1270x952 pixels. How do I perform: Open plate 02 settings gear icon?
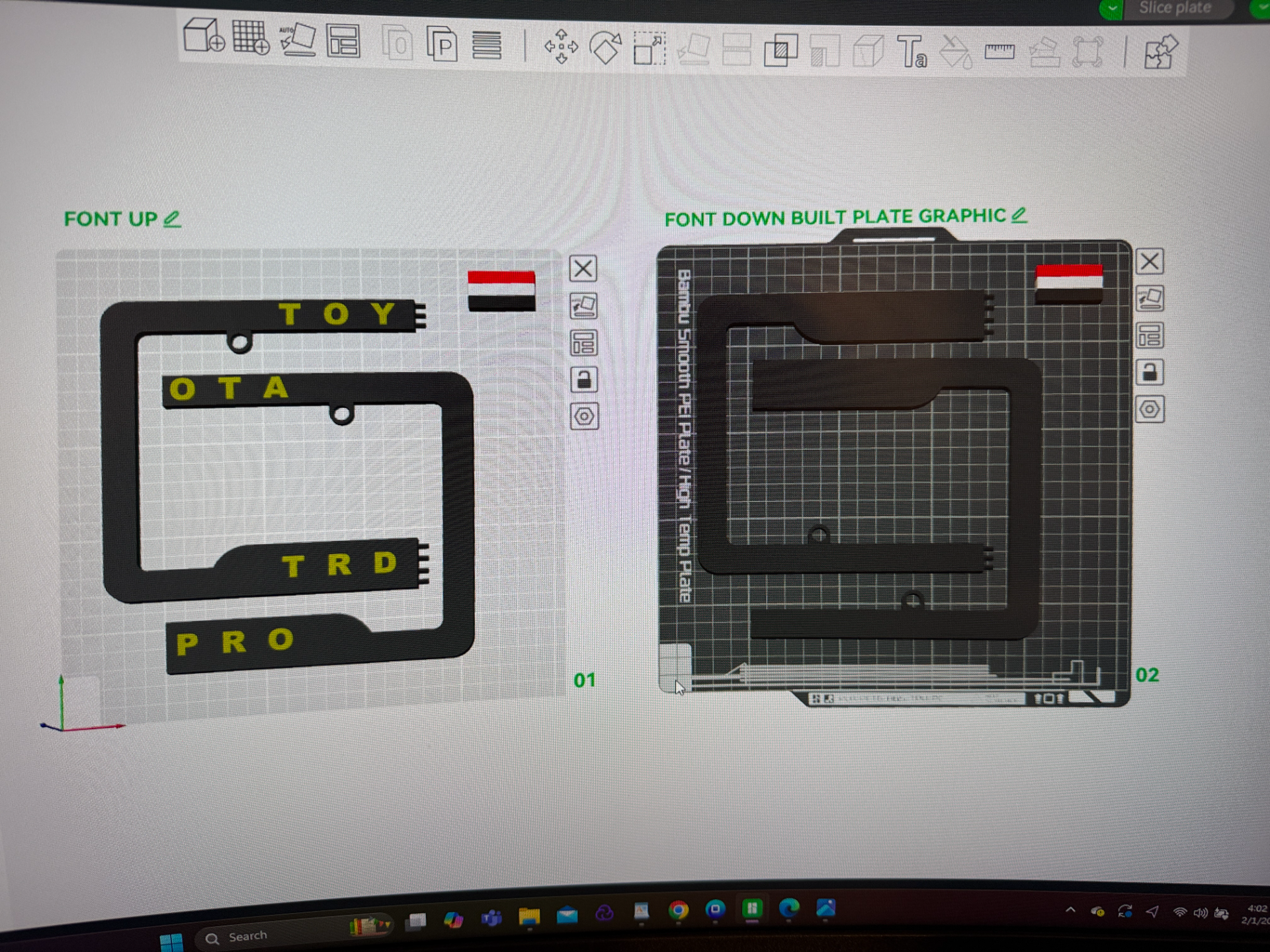[1150, 410]
